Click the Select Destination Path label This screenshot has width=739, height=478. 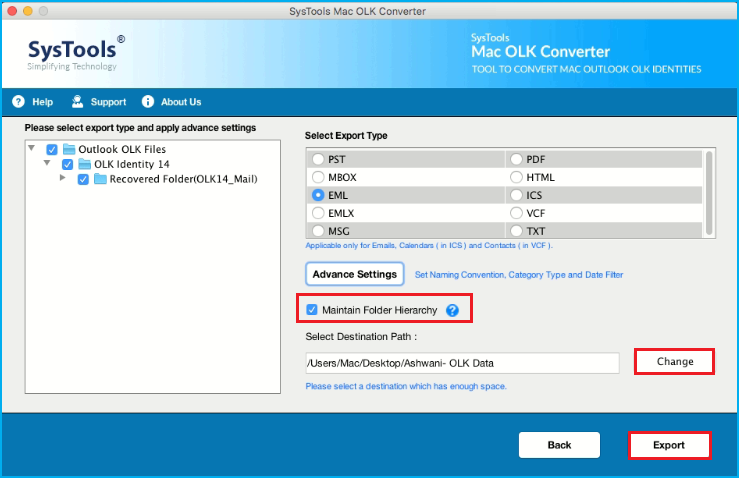pyautogui.click(x=361, y=337)
